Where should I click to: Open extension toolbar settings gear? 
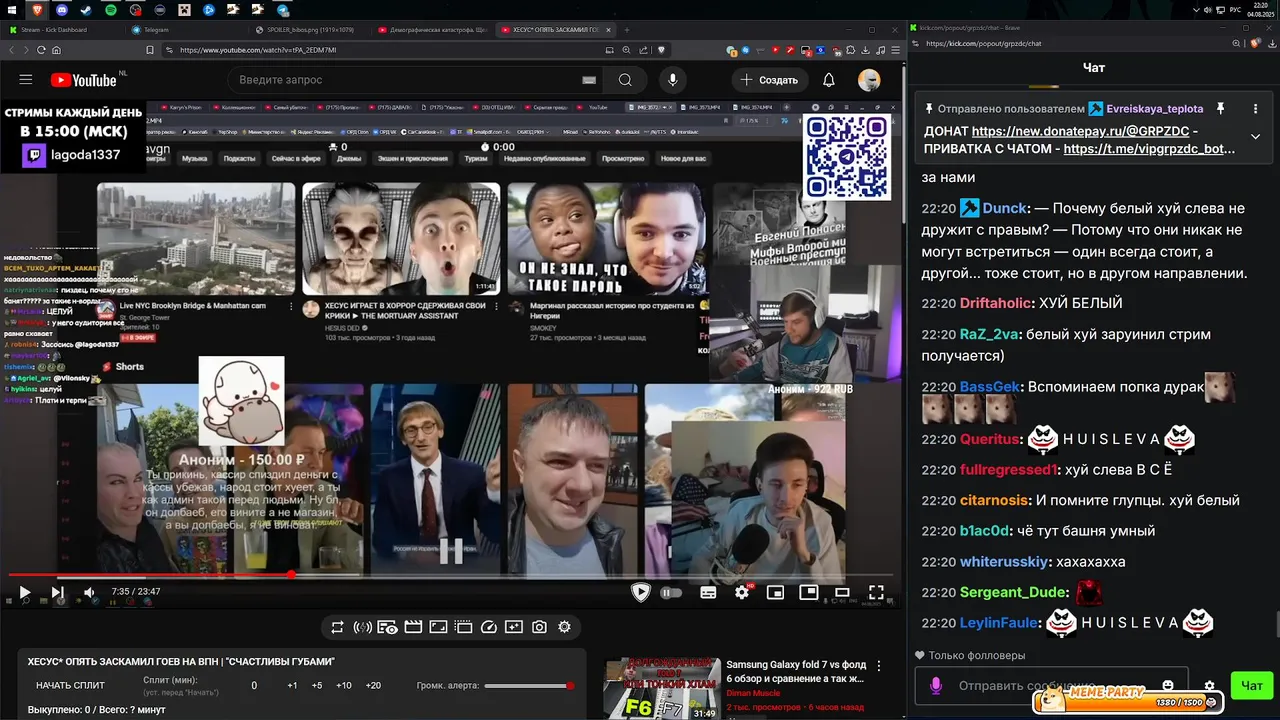[564, 627]
